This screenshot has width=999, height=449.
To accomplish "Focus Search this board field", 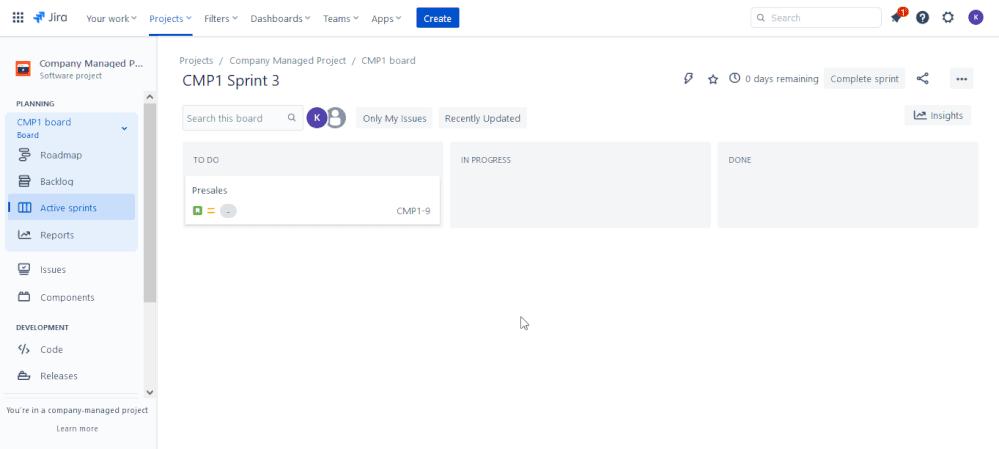I will click(243, 118).
